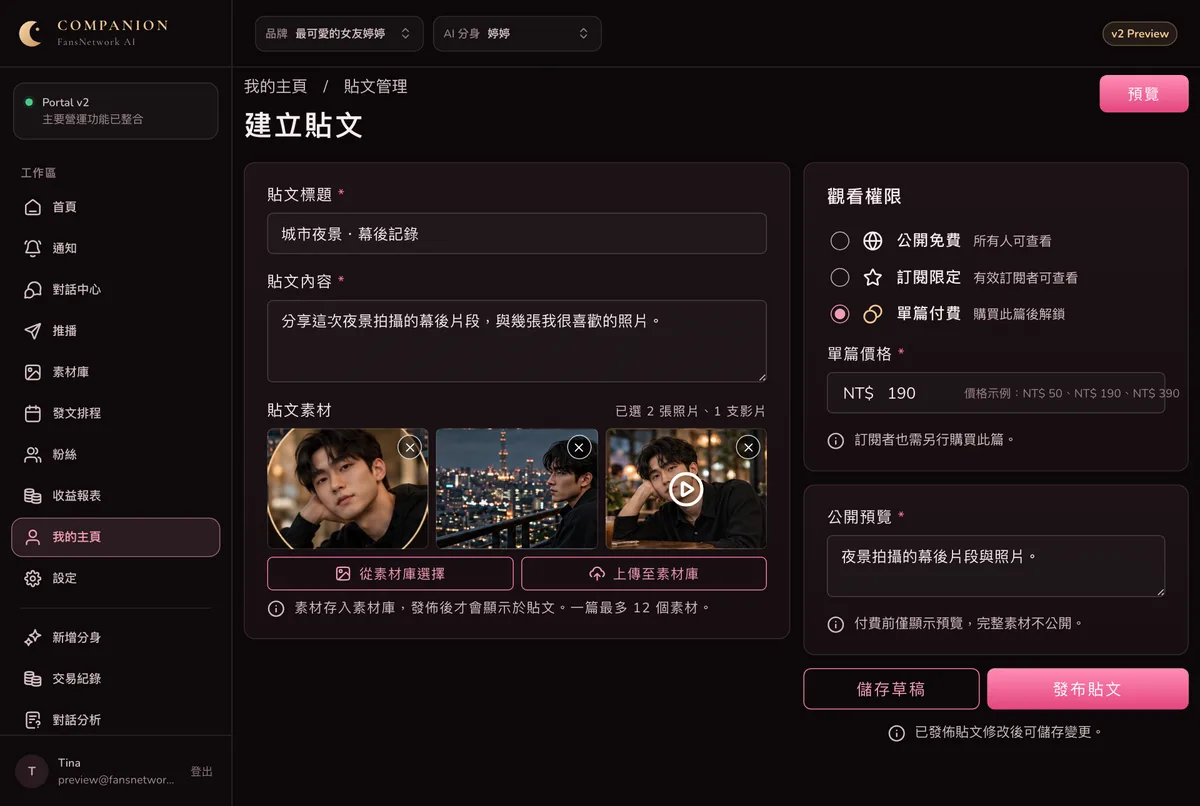Focus the 貼文標題 title input field
The width and height of the screenshot is (1200, 806).
point(517,233)
